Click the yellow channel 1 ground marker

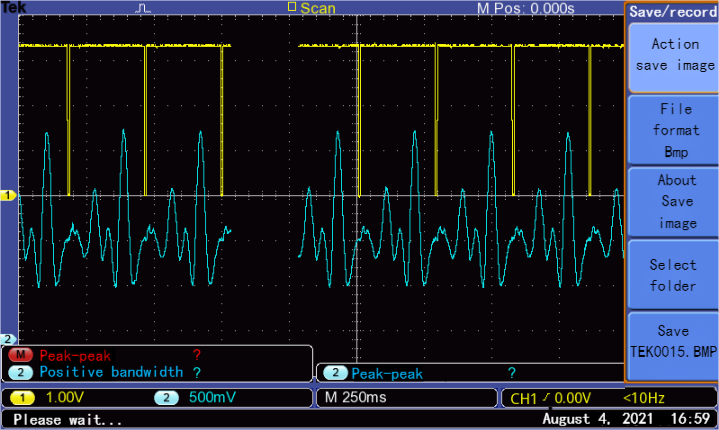8,196
